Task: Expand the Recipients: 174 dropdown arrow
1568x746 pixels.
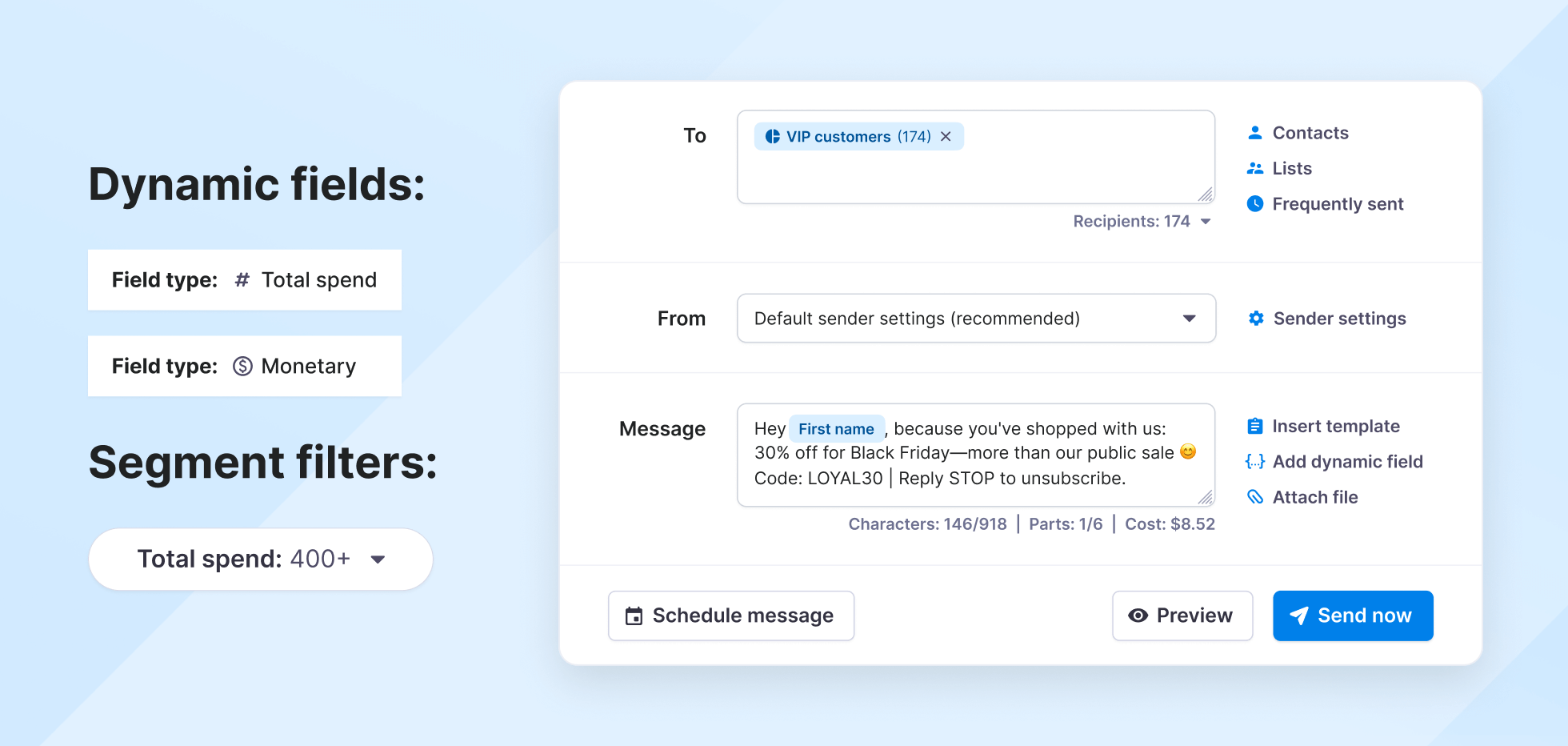Action: pyautogui.click(x=1206, y=222)
